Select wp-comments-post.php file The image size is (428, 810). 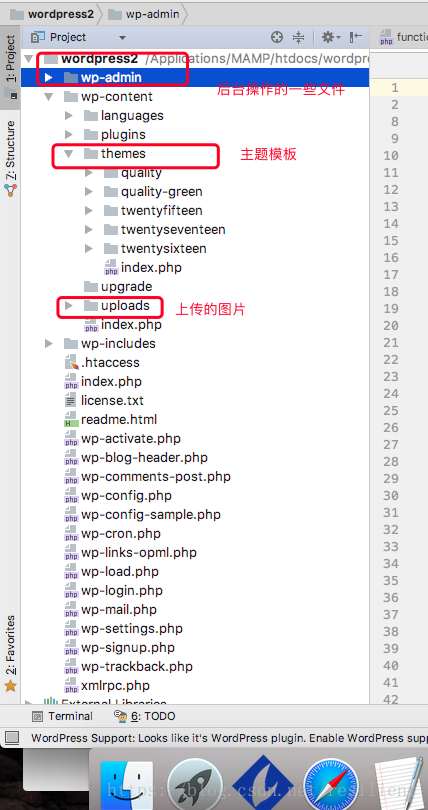pos(147,476)
